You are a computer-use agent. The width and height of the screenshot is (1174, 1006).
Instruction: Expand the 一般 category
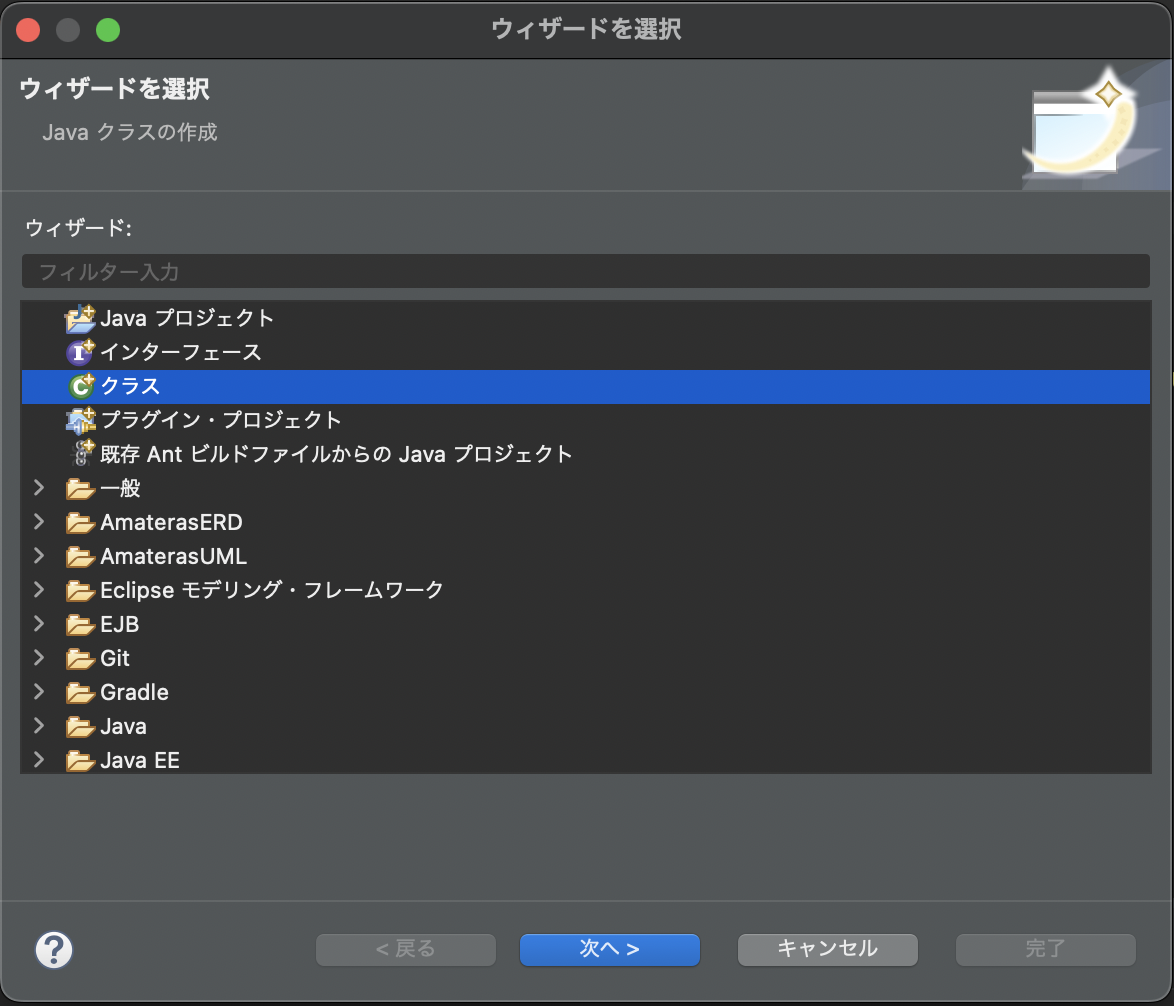(38, 488)
